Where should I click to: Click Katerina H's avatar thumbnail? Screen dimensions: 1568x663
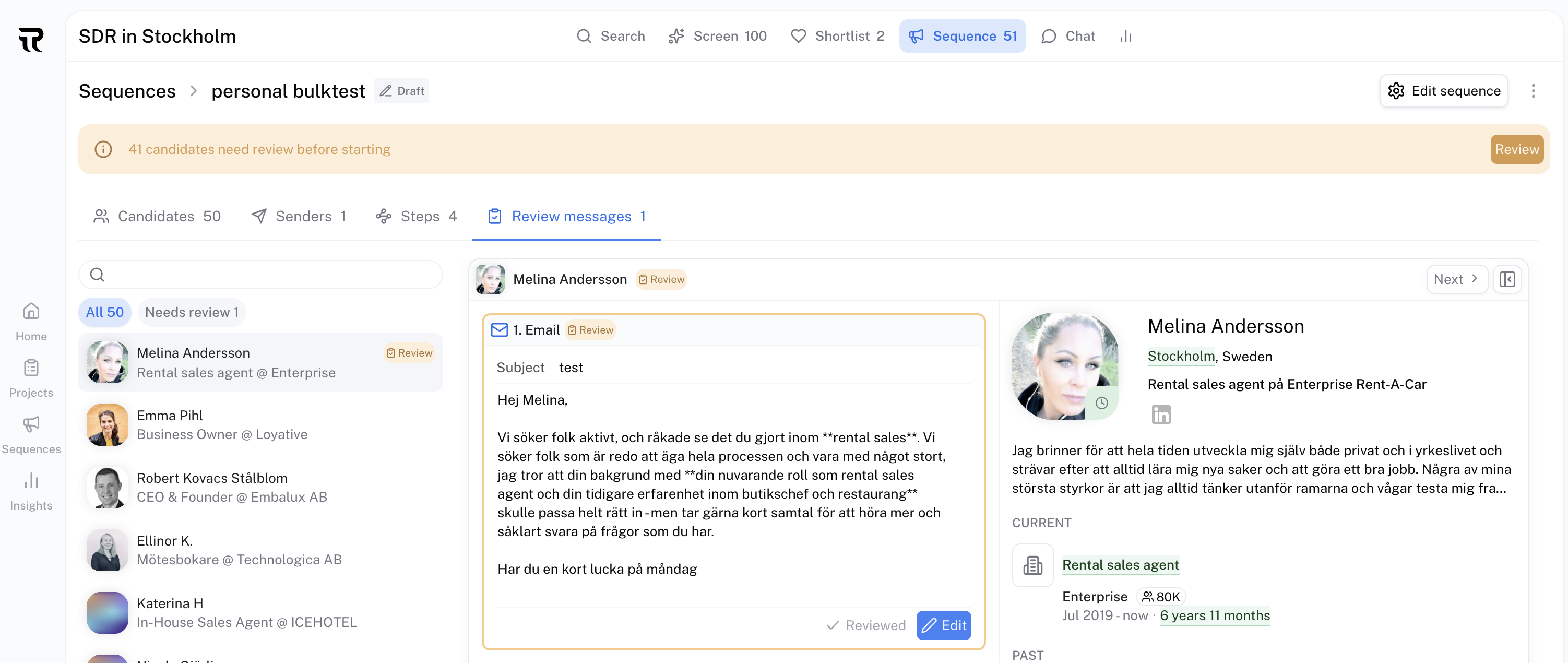tap(107, 613)
